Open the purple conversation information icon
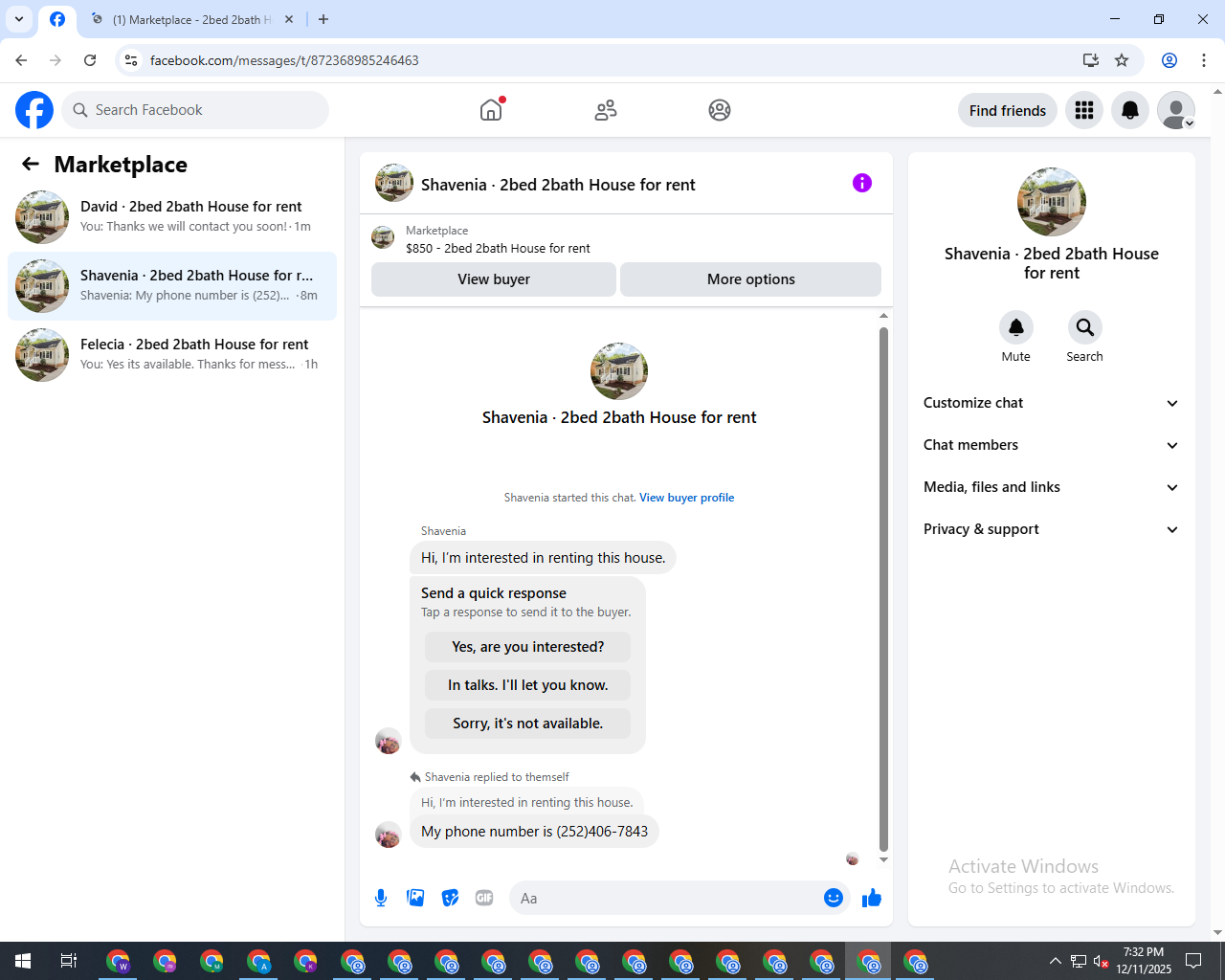1225x980 pixels. (x=862, y=183)
